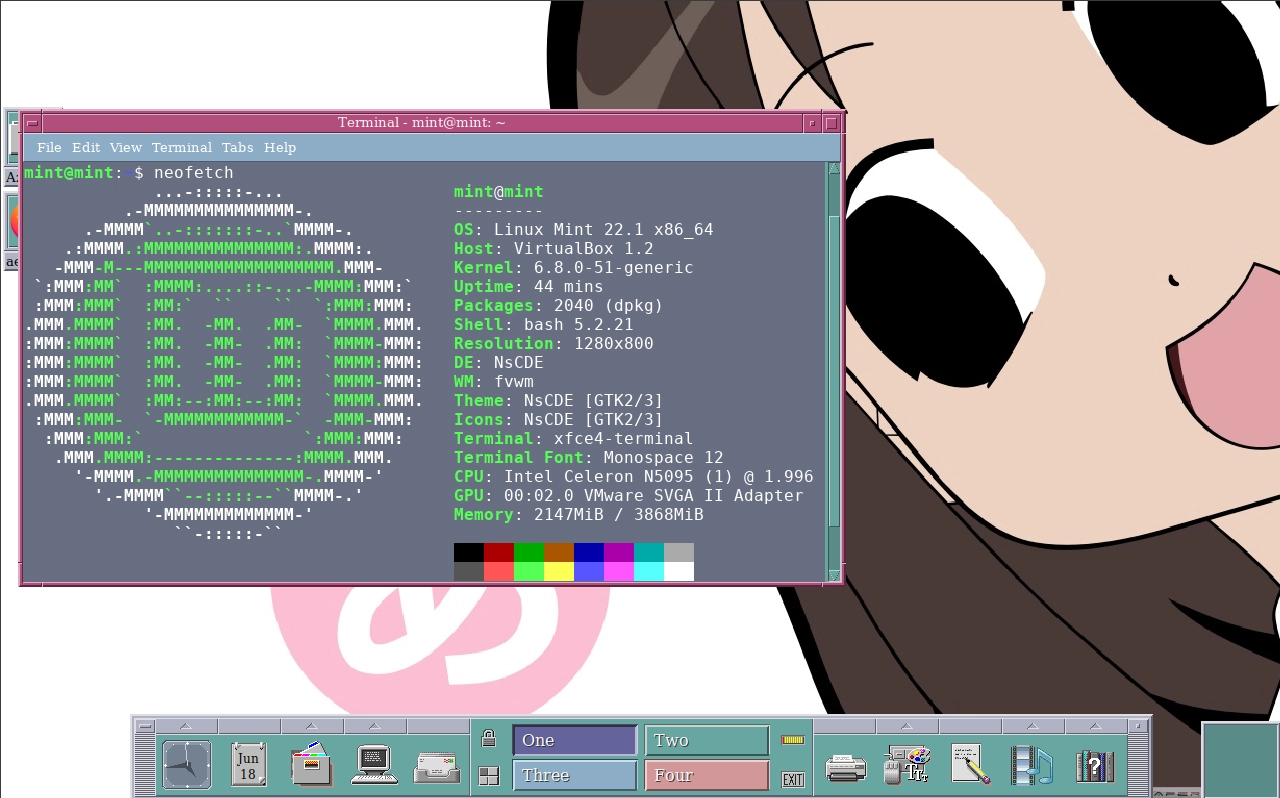The height and width of the screenshot is (798, 1280).
Task: Click the dark blue neofetch color block
Action: click(589, 553)
